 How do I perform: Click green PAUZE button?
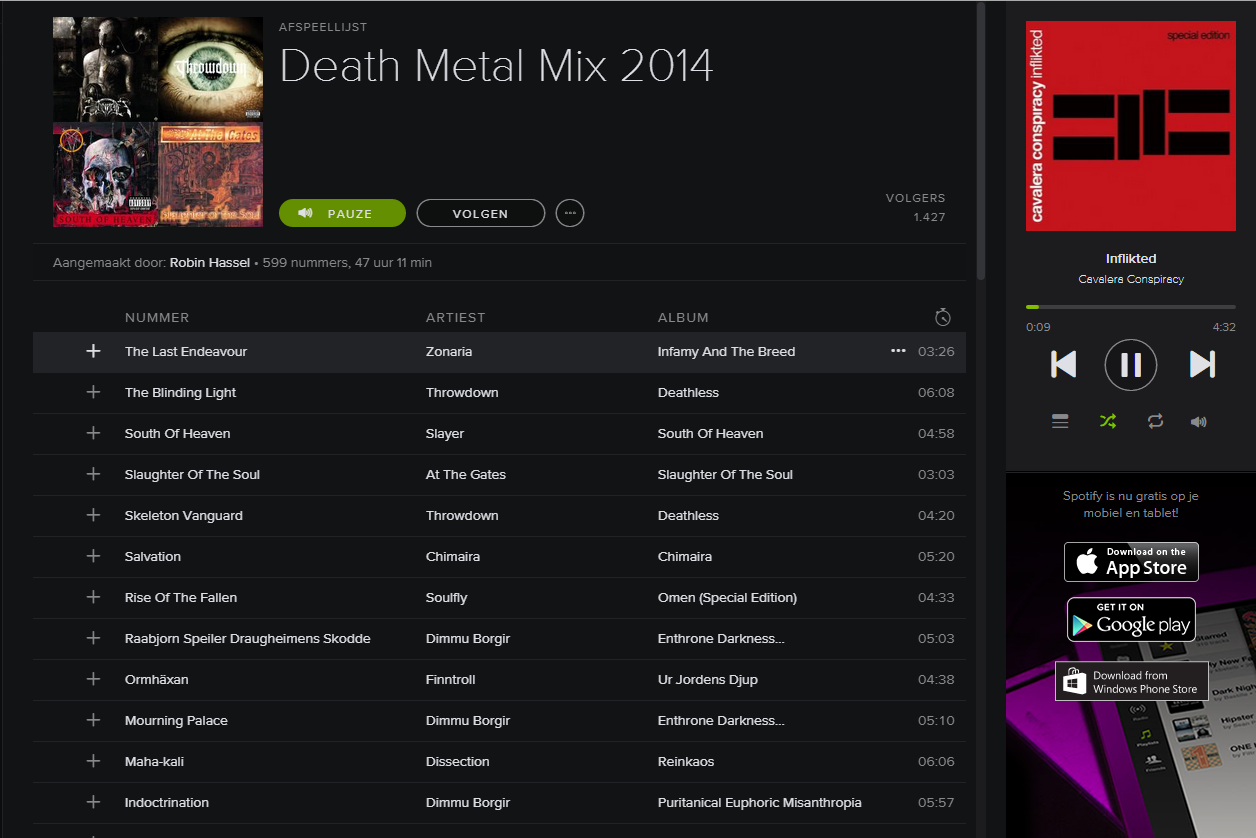click(342, 213)
